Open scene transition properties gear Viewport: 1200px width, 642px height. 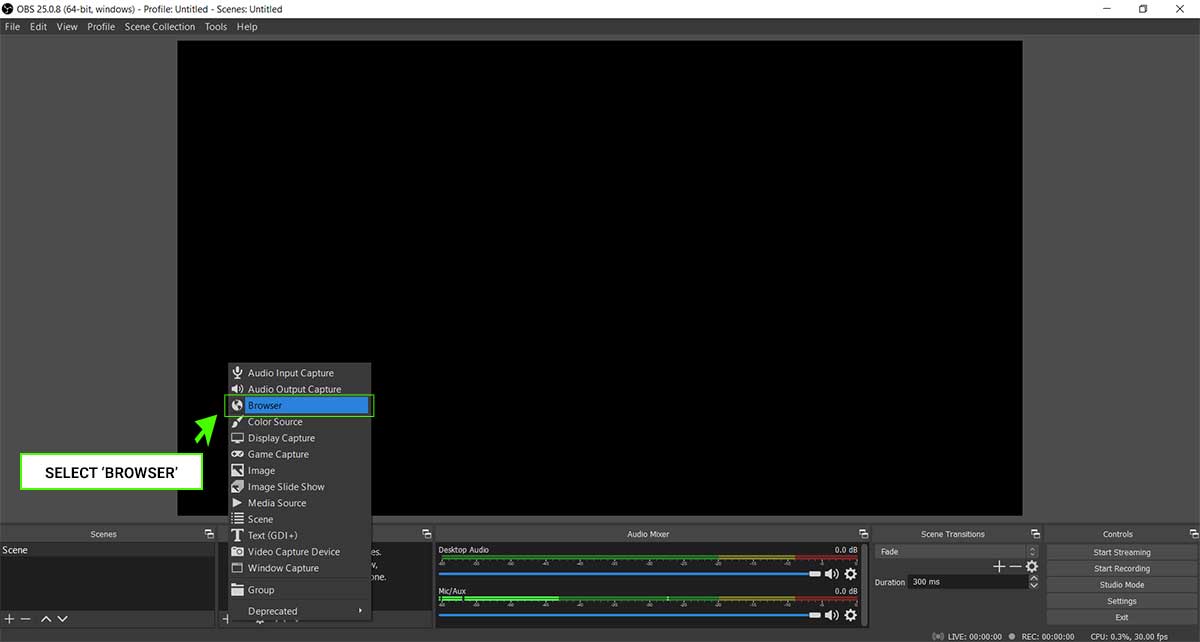1032,567
